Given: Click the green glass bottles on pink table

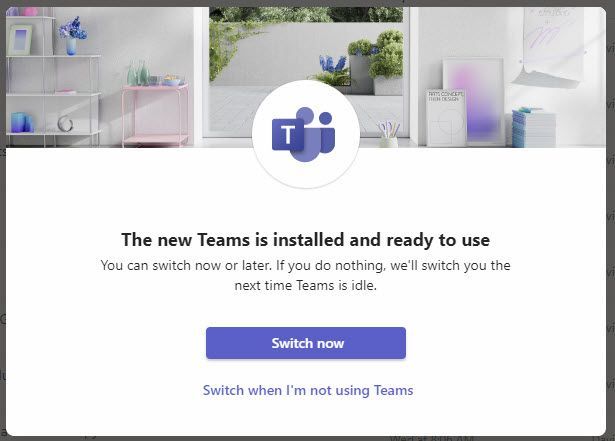Looking at the screenshot, I should 138,73.
